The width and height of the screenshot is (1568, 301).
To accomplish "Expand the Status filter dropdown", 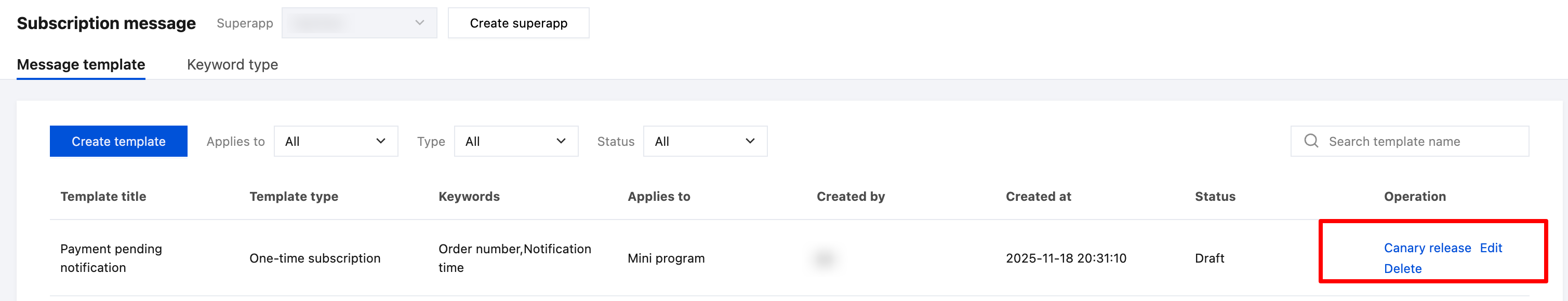I will tap(705, 141).
